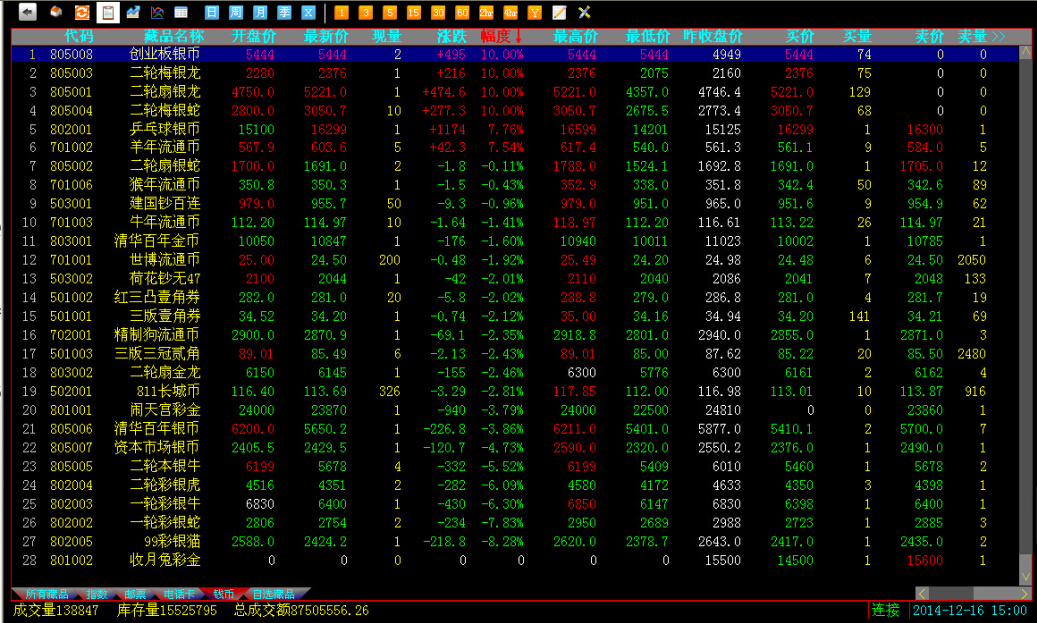Select the 2hr chart icon

click(486, 12)
